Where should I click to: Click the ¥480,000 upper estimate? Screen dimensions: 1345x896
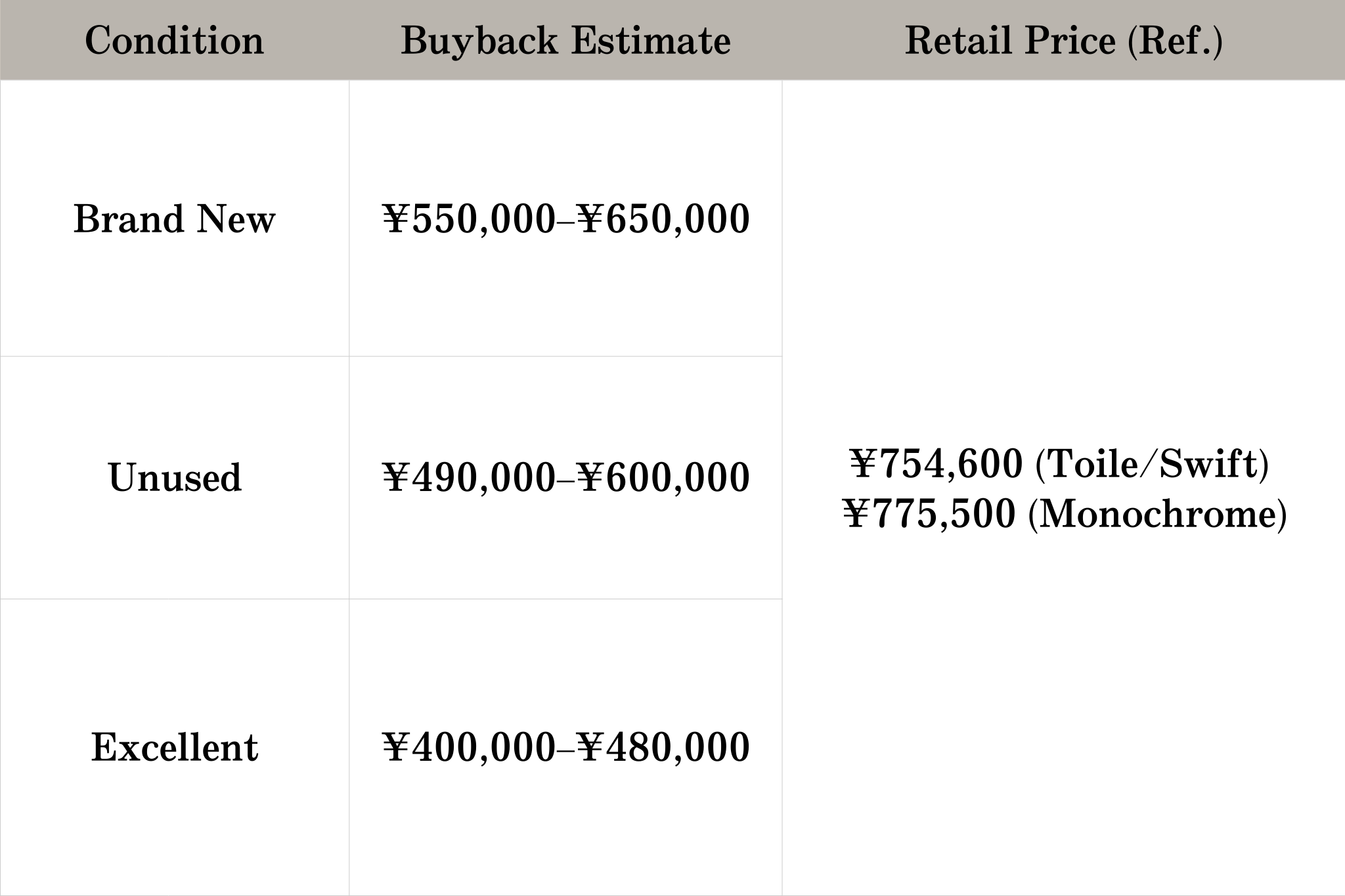click(x=665, y=747)
